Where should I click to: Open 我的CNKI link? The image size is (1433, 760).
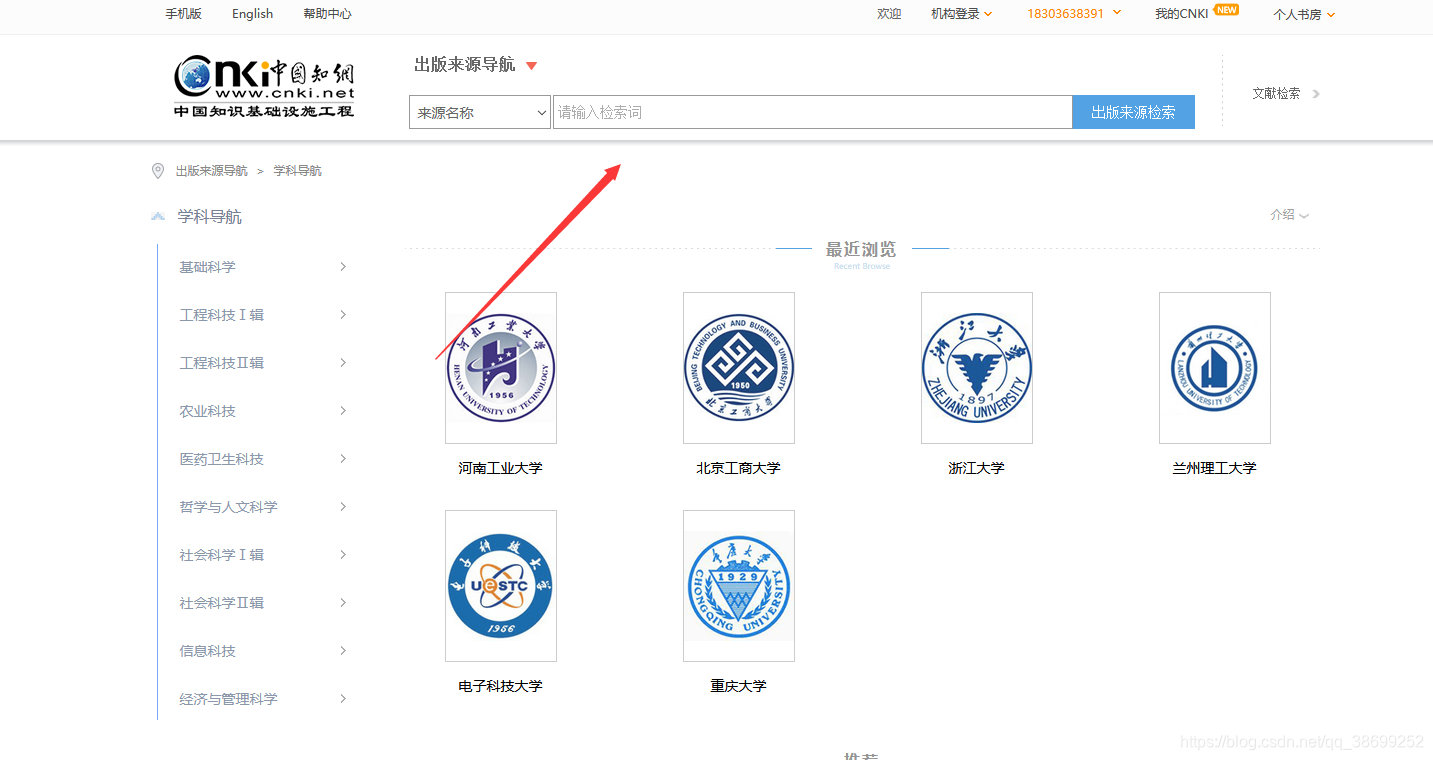pyautogui.click(x=1182, y=14)
